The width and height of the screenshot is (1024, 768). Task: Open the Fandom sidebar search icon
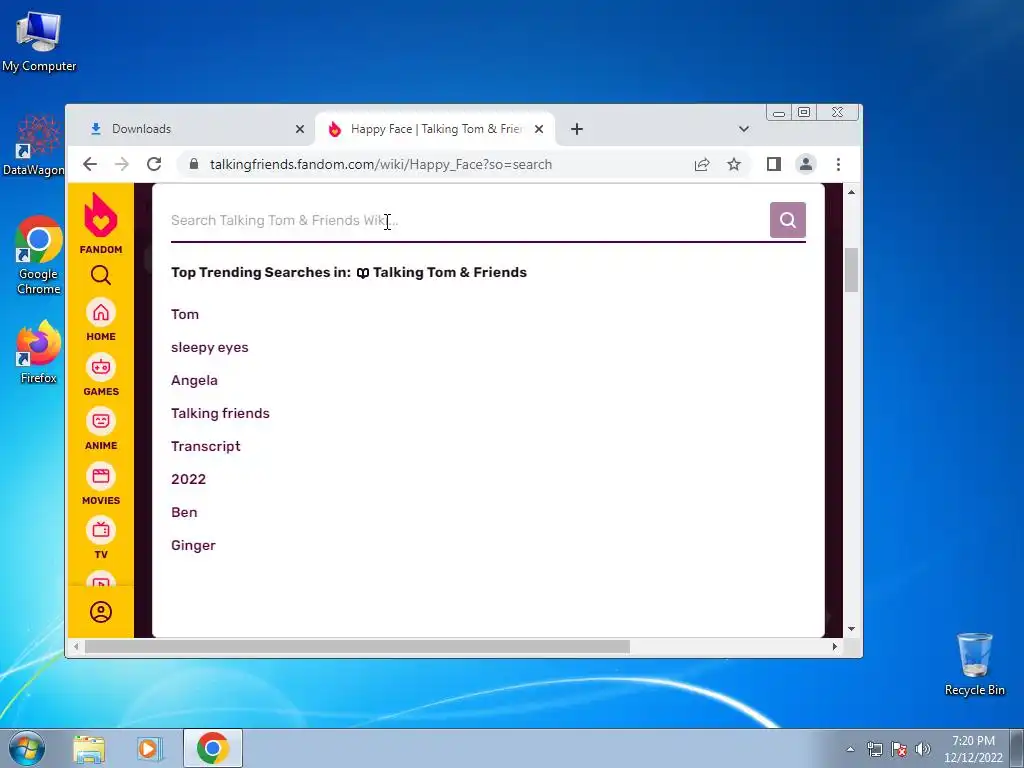101,275
